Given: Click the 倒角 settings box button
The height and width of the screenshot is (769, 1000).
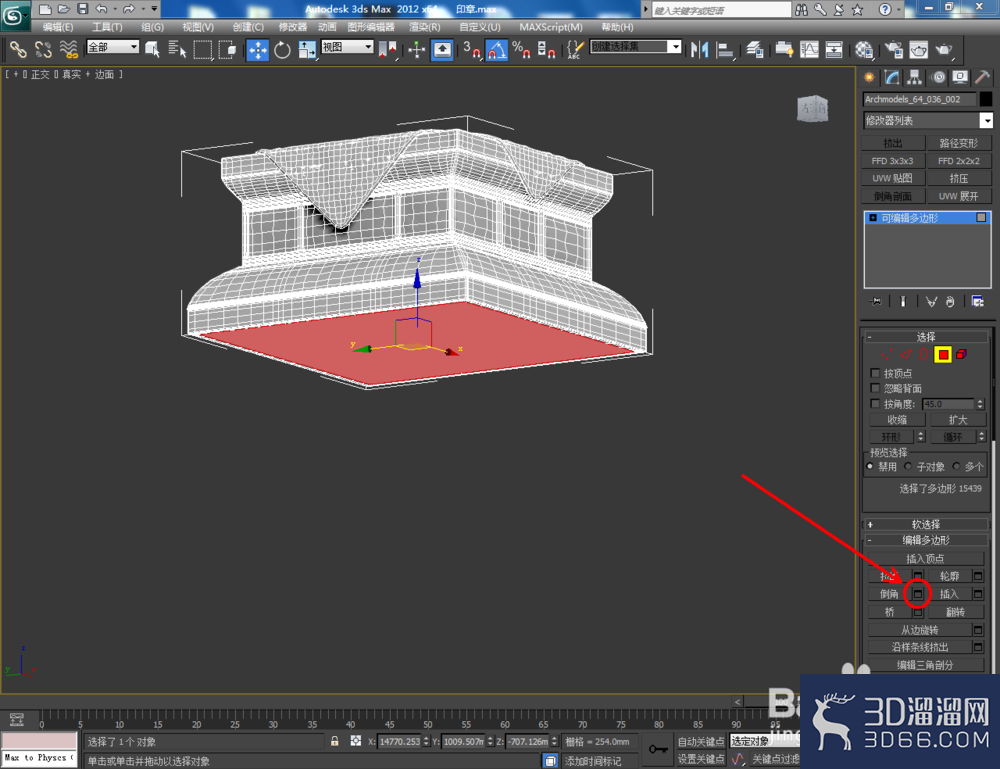Looking at the screenshot, I should click(918, 594).
